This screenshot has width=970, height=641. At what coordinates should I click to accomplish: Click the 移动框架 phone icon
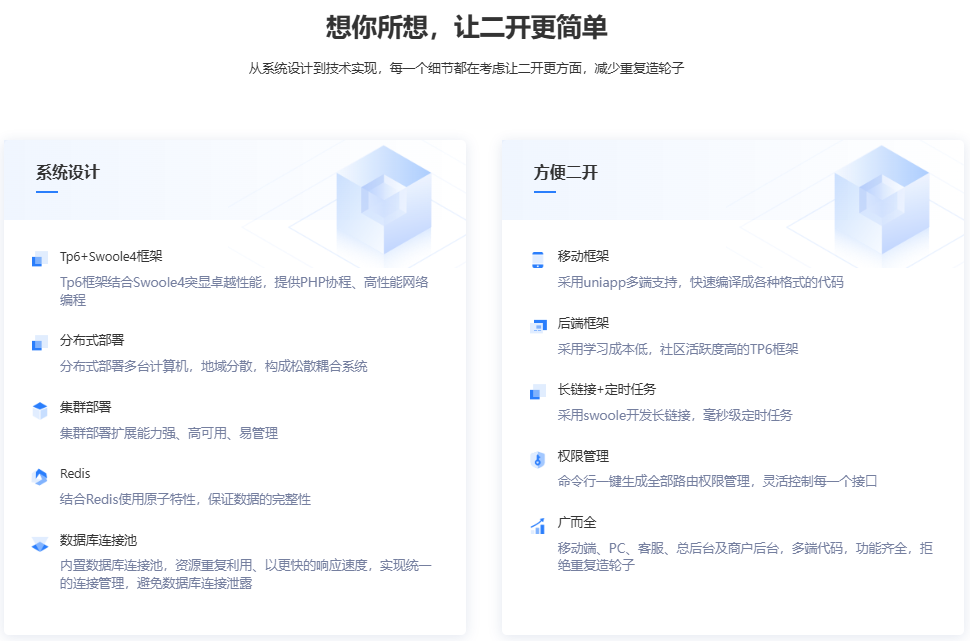[538, 259]
